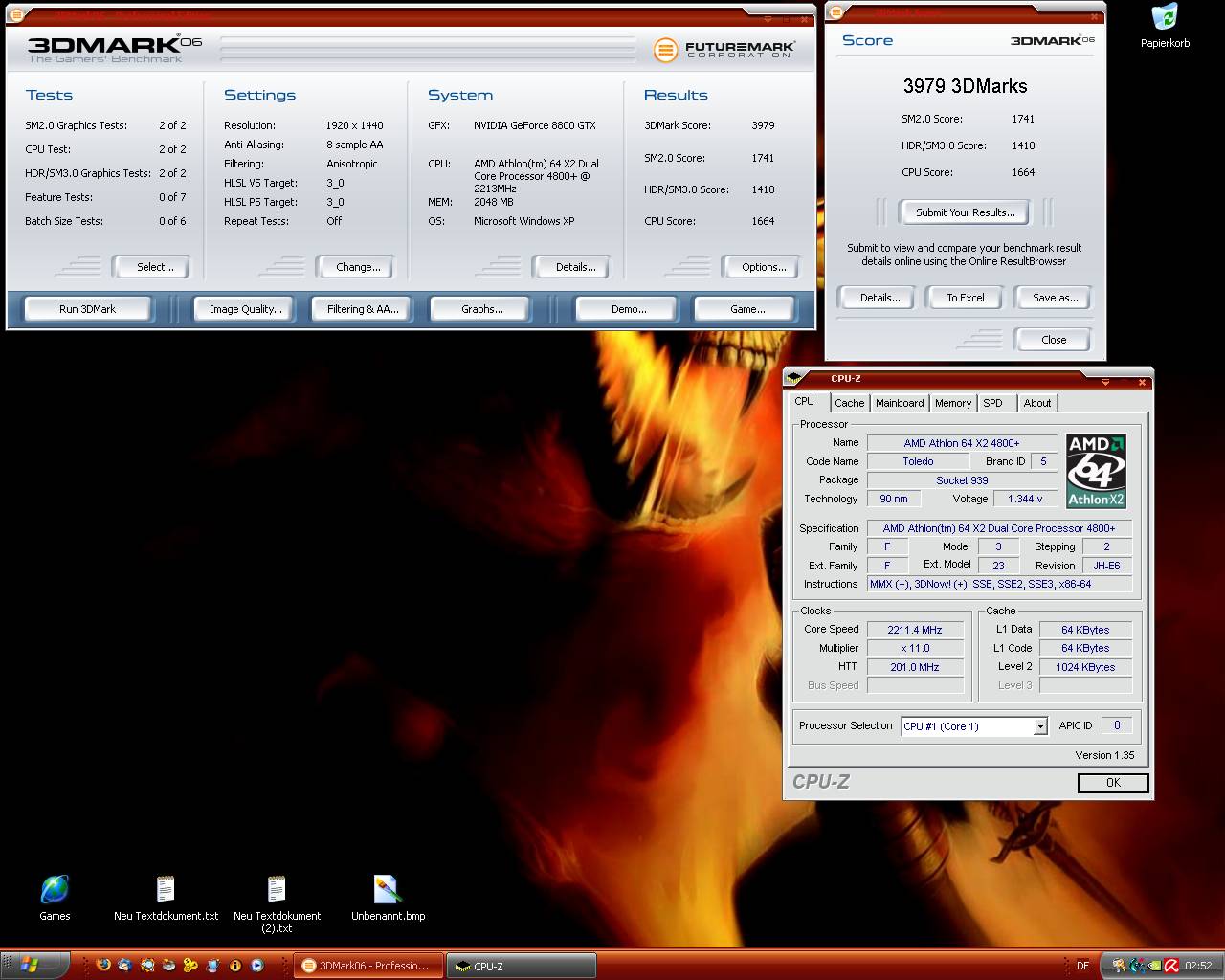Click the NVIDIA tray icon

coord(1154,966)
